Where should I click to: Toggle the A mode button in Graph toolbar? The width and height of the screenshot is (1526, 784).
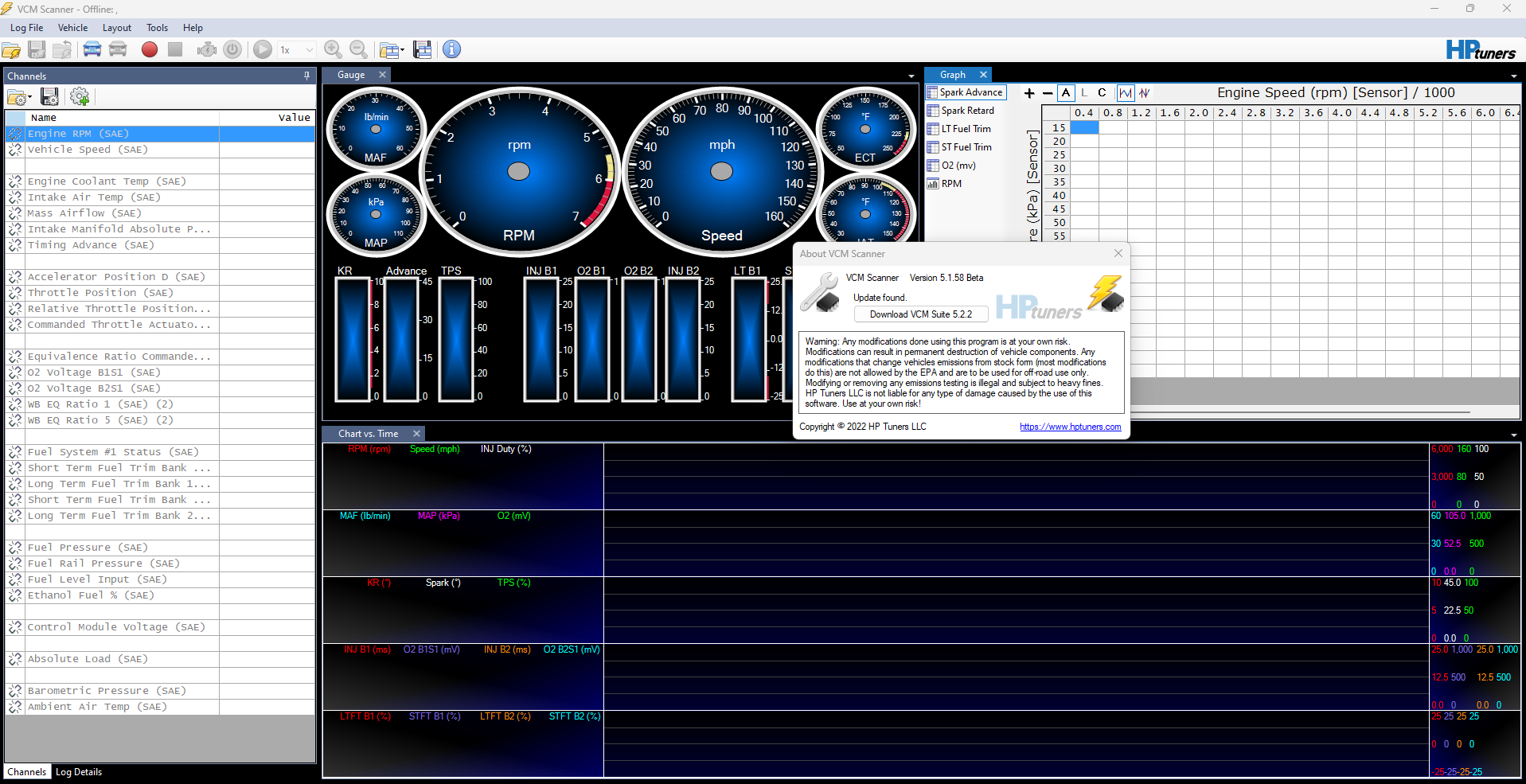coord(1066,93)
